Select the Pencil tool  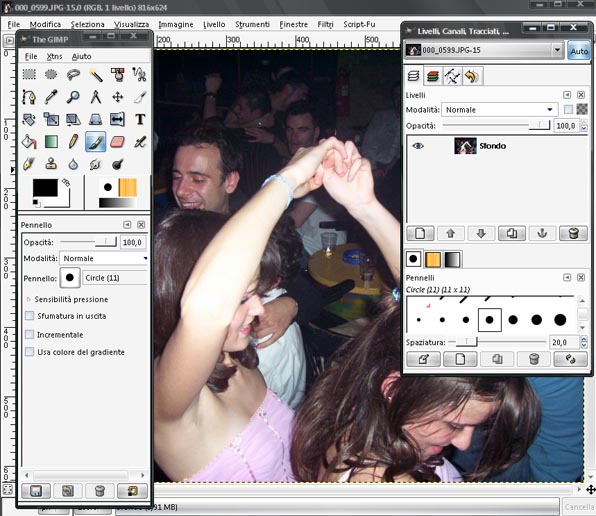[x=73, y=142]
